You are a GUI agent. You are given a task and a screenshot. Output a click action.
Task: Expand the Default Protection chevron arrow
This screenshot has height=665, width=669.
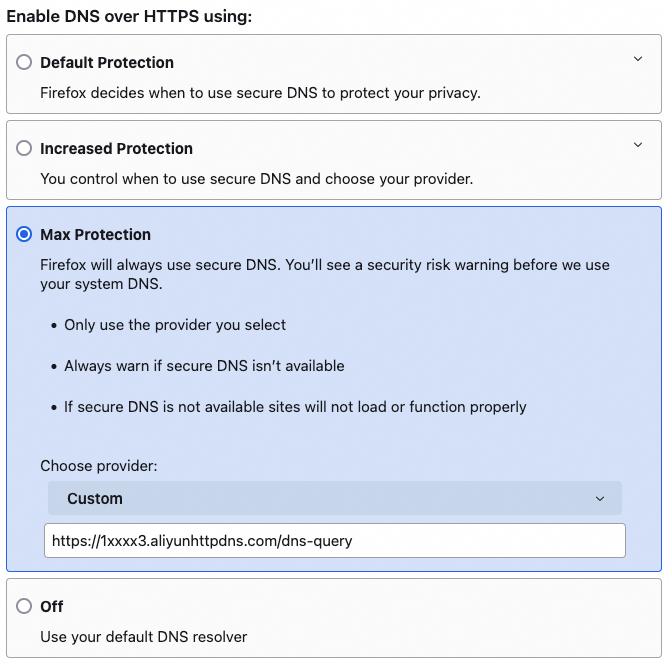tap(638, 60)
